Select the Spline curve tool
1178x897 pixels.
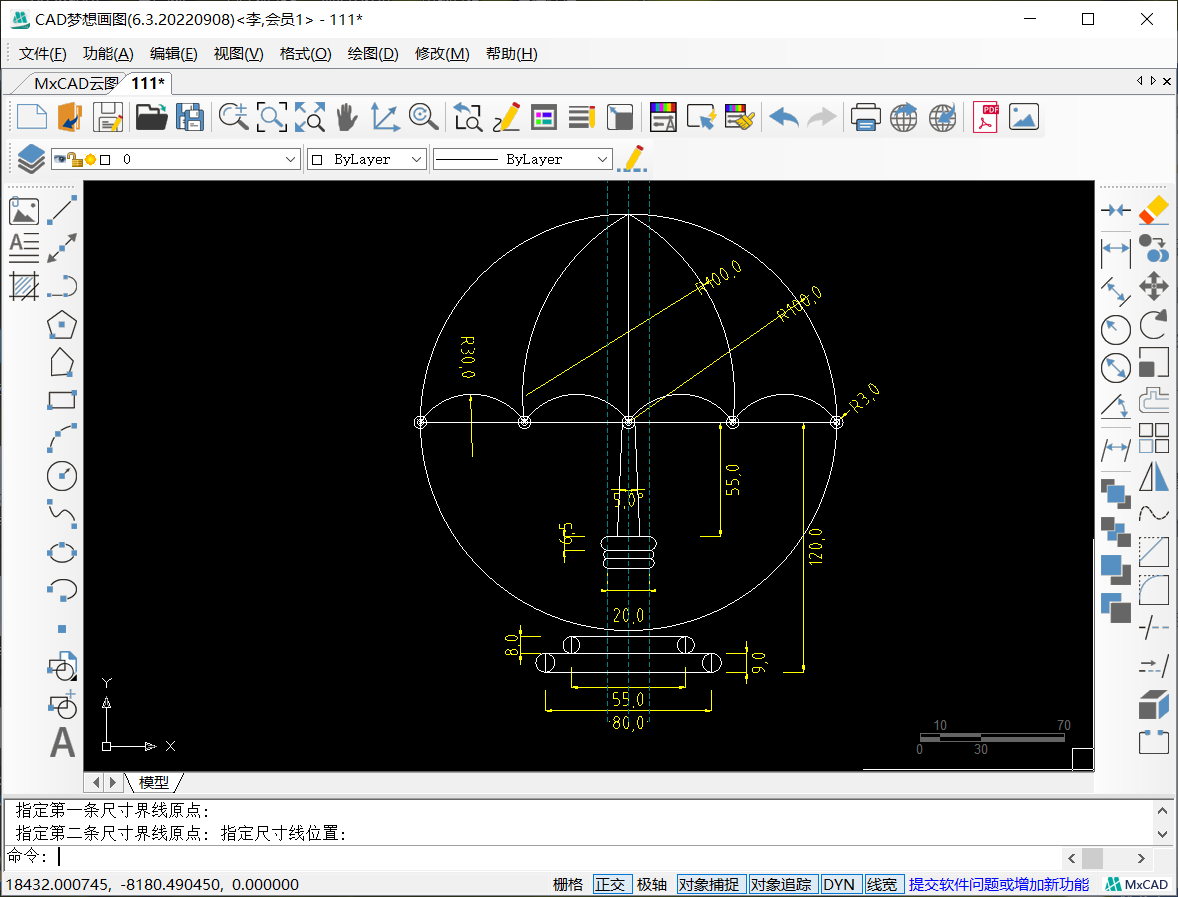coord(62,514)
